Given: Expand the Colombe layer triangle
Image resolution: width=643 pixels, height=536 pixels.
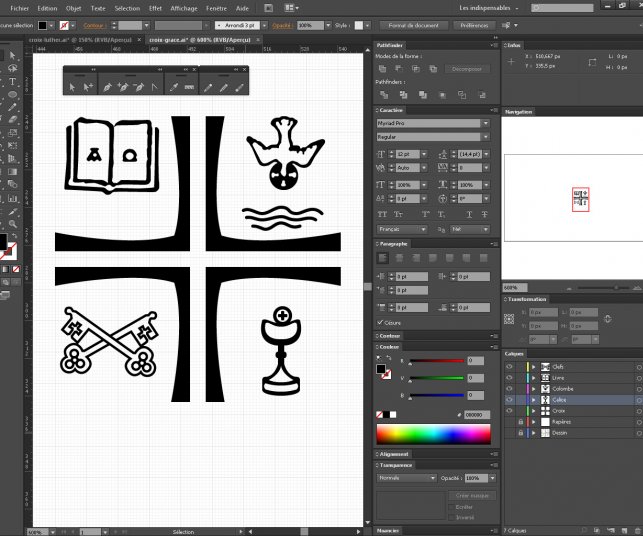Looking at the screenshot, I should tap(534, 388).
